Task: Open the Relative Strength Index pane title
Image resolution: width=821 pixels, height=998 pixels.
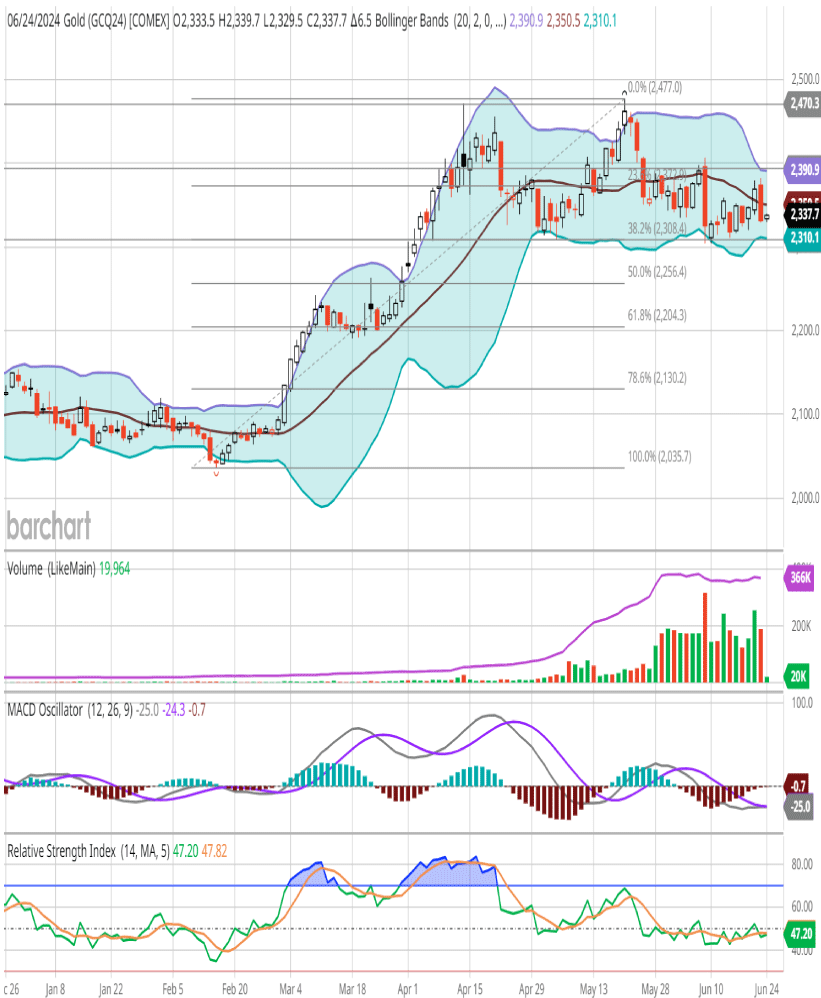Action: click(73, 850)
